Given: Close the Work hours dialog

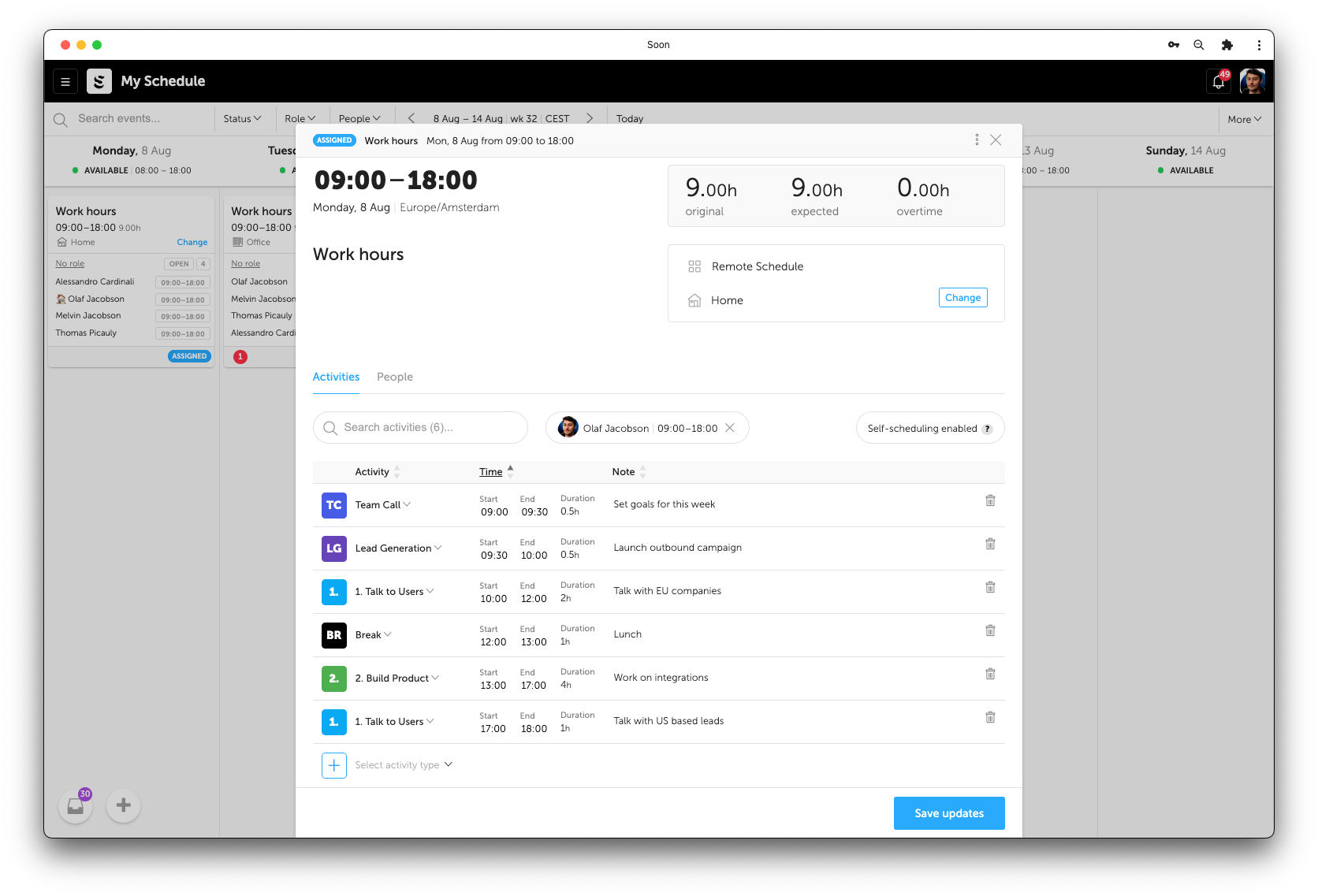Looking at the screenshot, I should tap(996, 139).
